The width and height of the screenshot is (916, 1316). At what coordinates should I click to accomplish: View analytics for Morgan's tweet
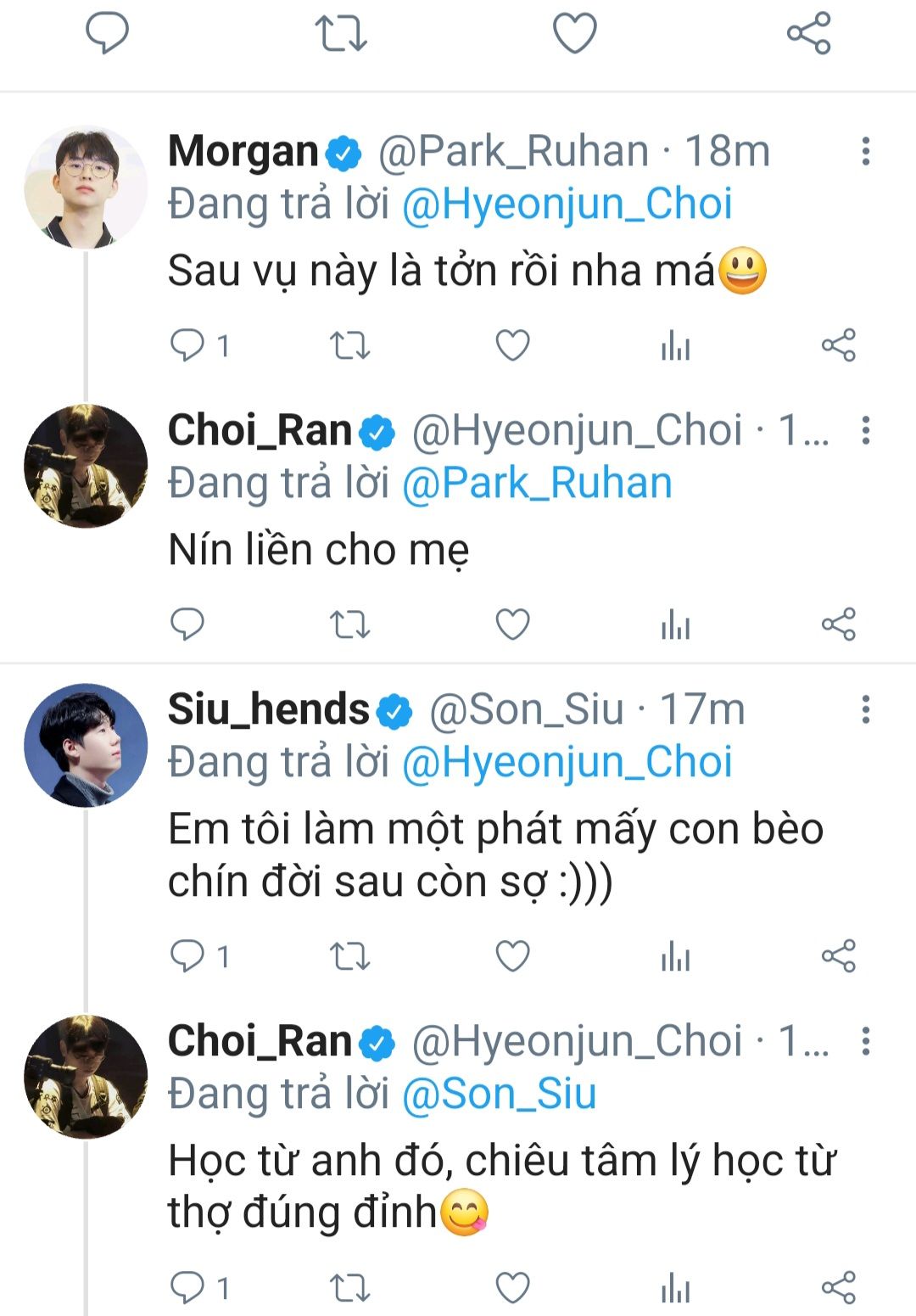[x=675, y=345]
